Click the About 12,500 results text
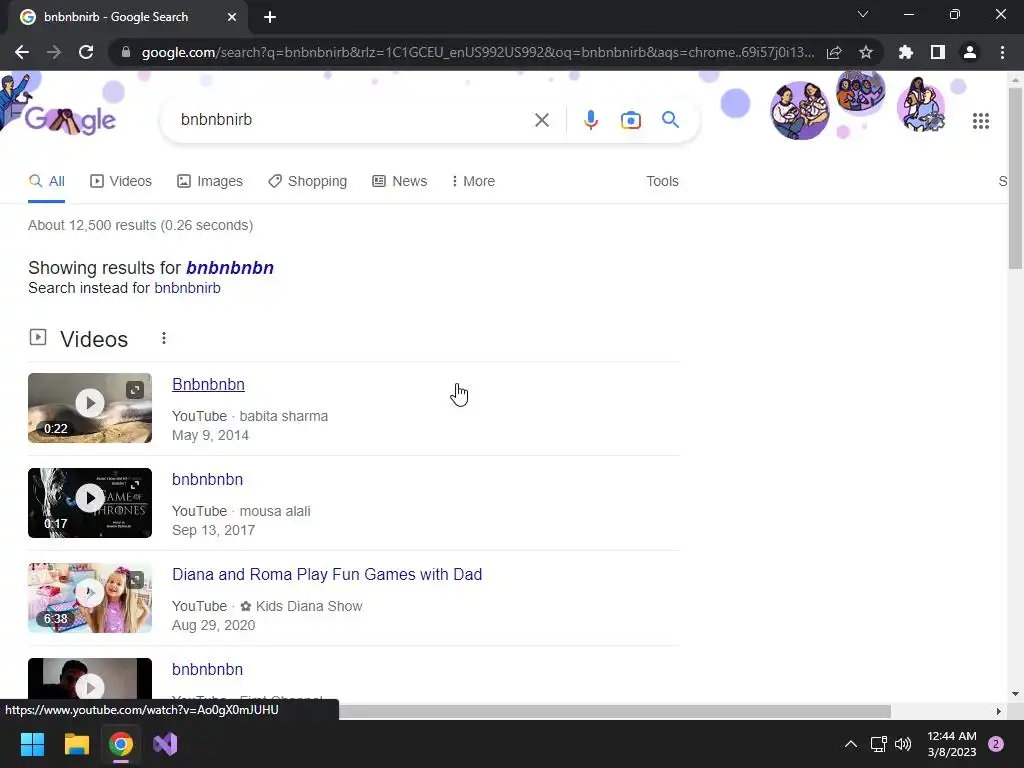 pos(140,225)
